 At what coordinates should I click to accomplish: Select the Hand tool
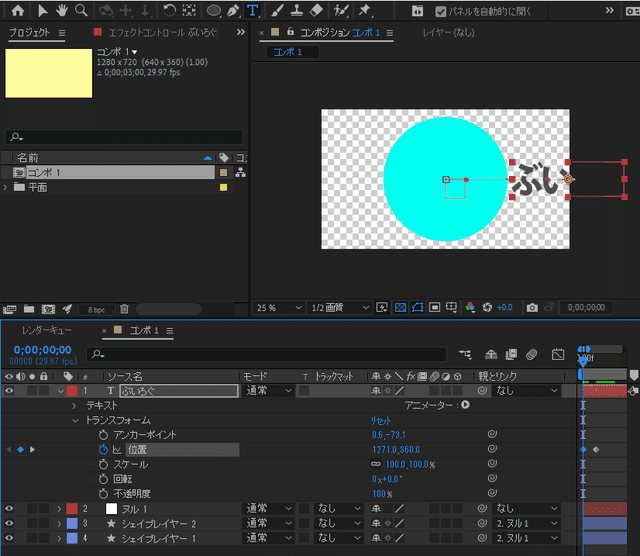click(x=62, y=11)
